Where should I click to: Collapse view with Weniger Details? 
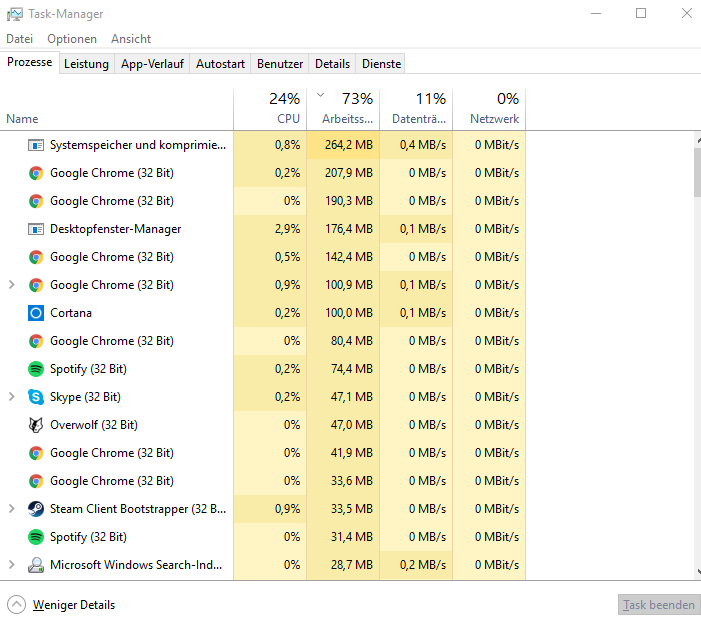tap(62, 605)
